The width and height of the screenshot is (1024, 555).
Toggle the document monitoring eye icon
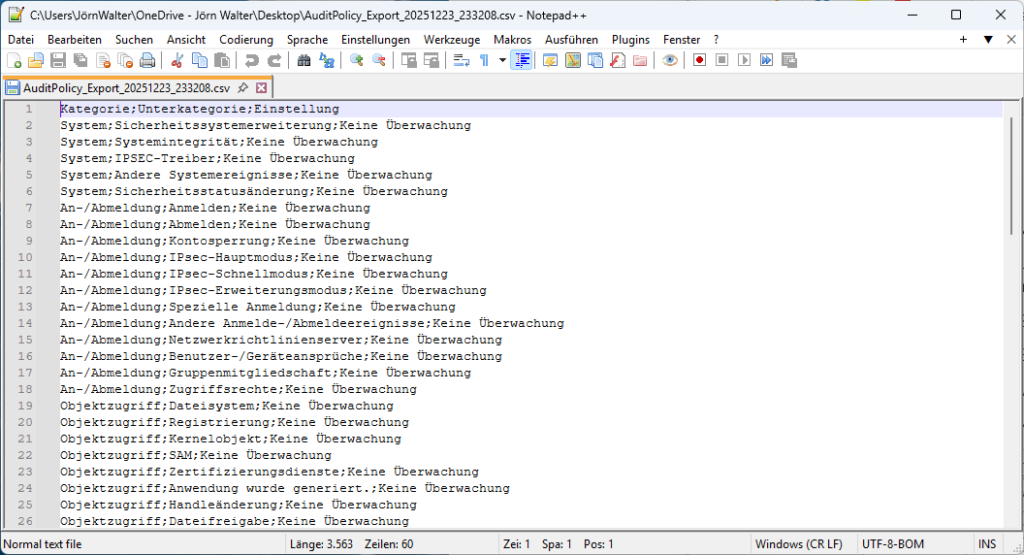point(670,61)
